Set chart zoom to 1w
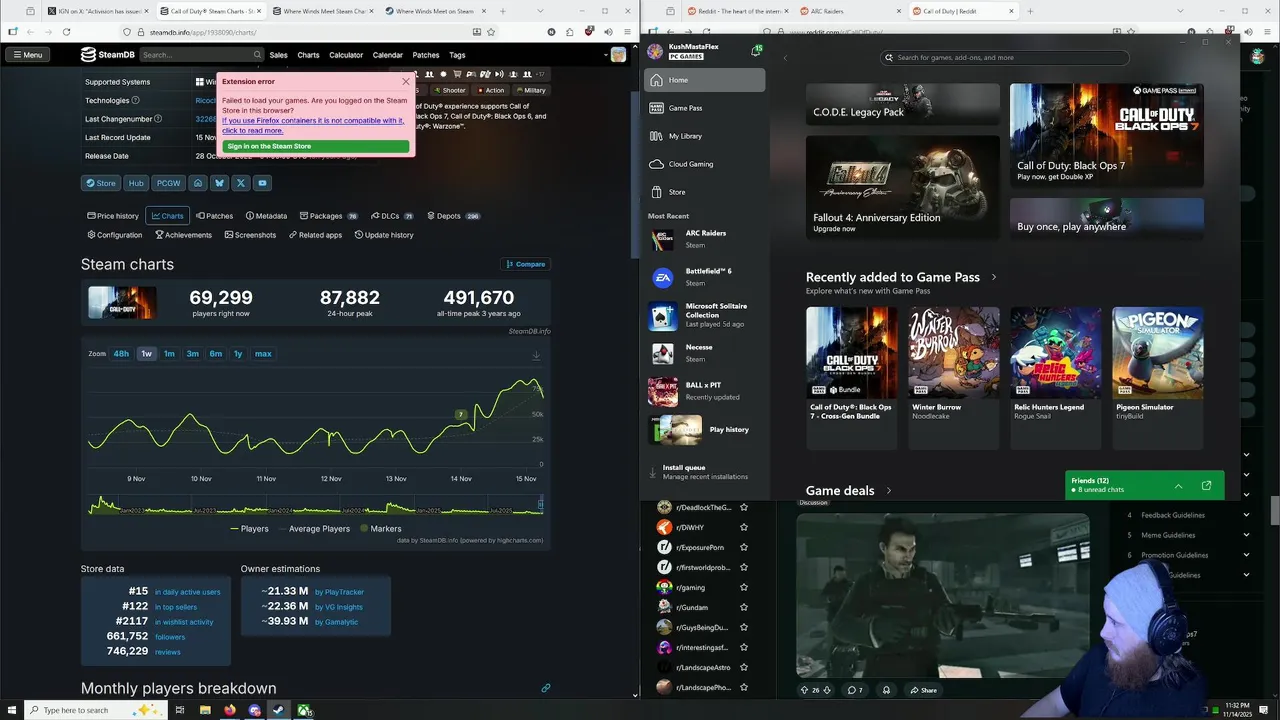The height and width of the screenshot is (720, 1280). 146,354
